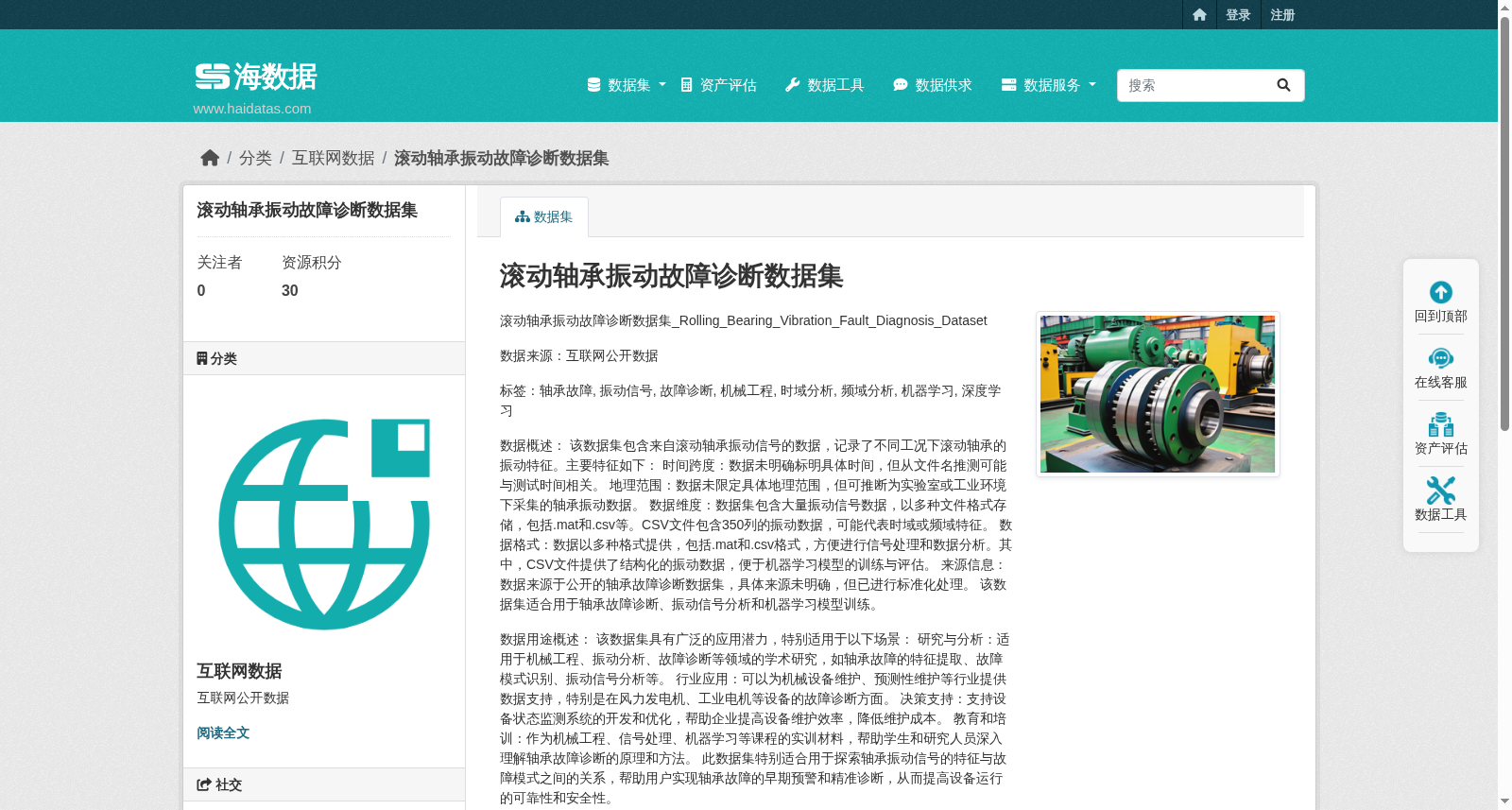Go to 分类 in breadcrumb

[255, 158]
